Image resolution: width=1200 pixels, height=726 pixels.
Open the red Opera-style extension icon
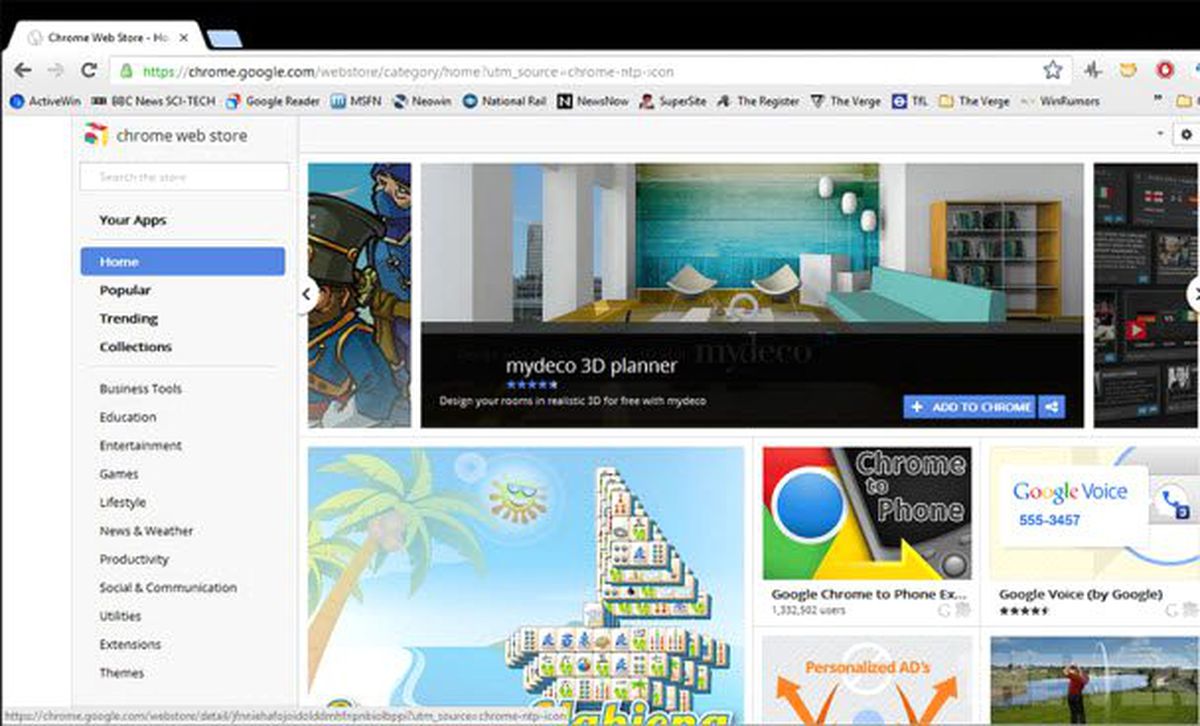point(1164,71)
